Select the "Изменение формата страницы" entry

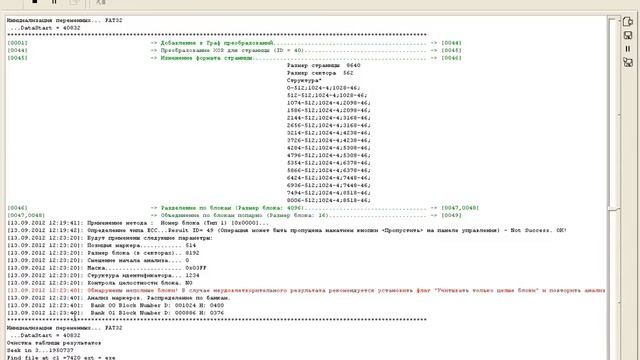click(x=207, y=58)
